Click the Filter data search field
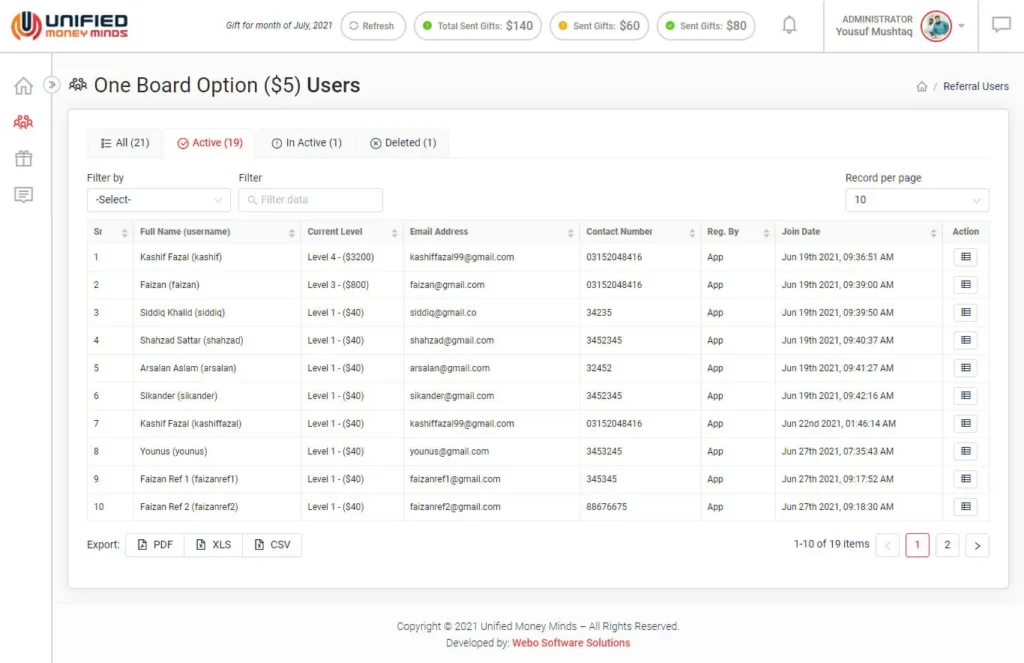Viewport: 1024px width, 663px height. [311, 200]
